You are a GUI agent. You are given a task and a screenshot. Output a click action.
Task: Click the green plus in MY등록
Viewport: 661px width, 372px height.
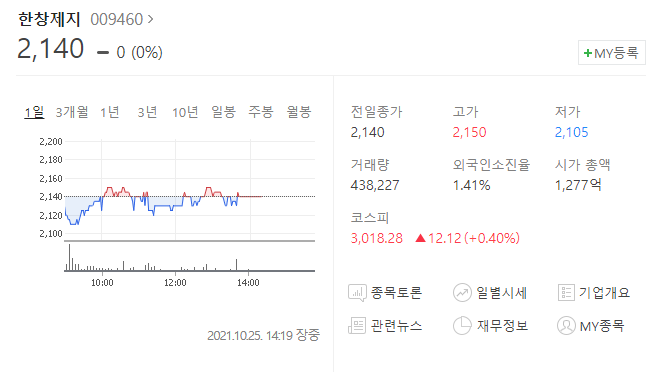click(588, 53)
